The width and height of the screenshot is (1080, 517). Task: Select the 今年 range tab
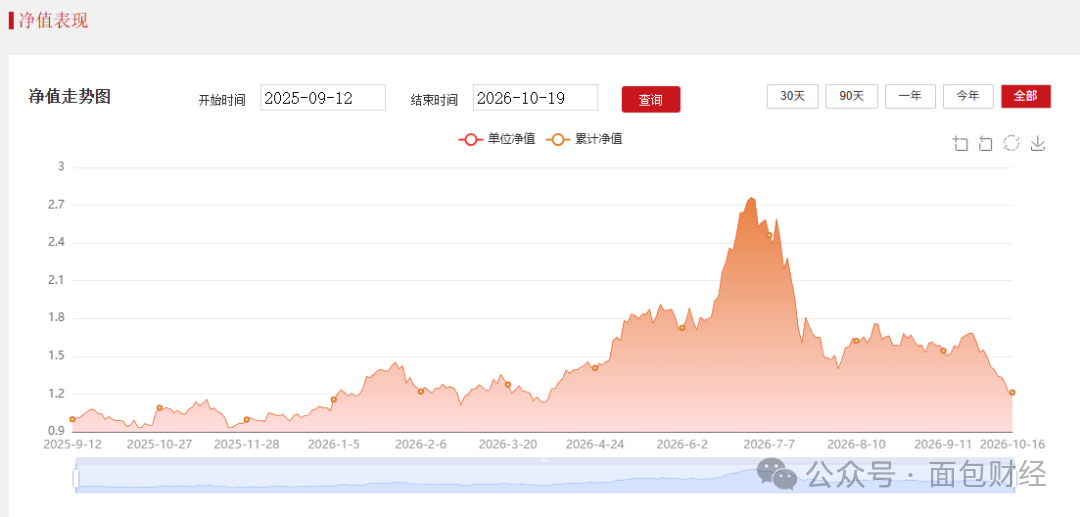click(x=968, y=96)
